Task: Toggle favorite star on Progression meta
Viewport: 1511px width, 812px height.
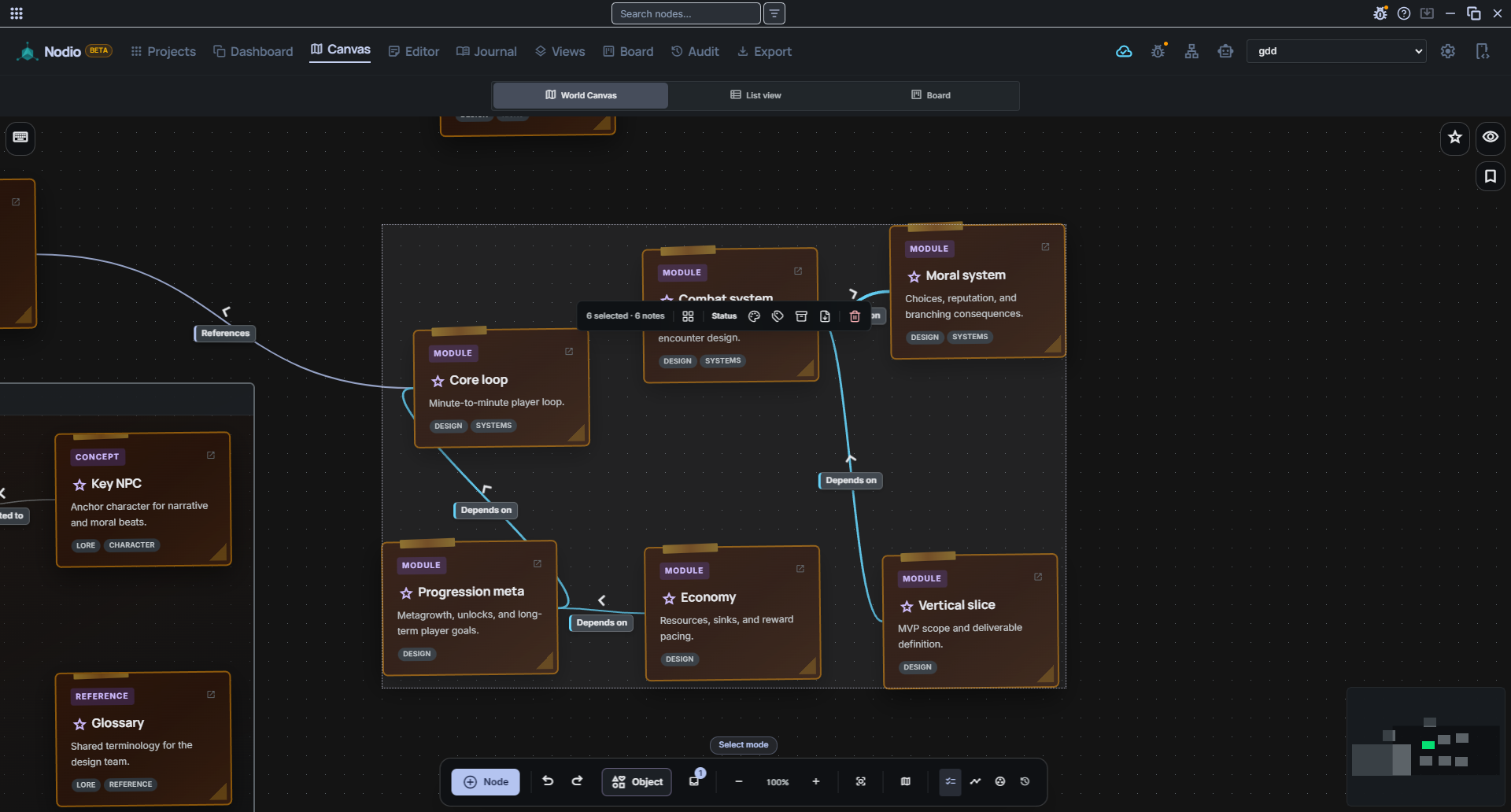Action: click(406, 592)
